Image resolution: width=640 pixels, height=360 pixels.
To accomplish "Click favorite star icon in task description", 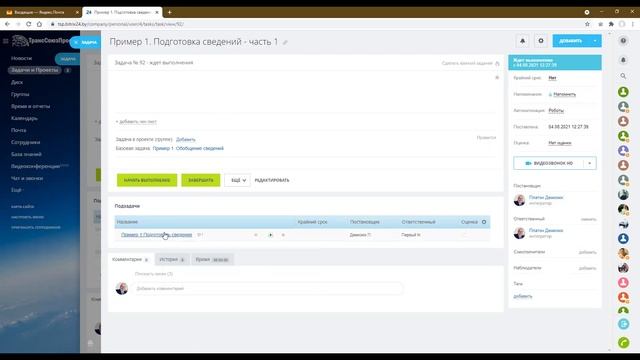I will [x=497, y=77].
